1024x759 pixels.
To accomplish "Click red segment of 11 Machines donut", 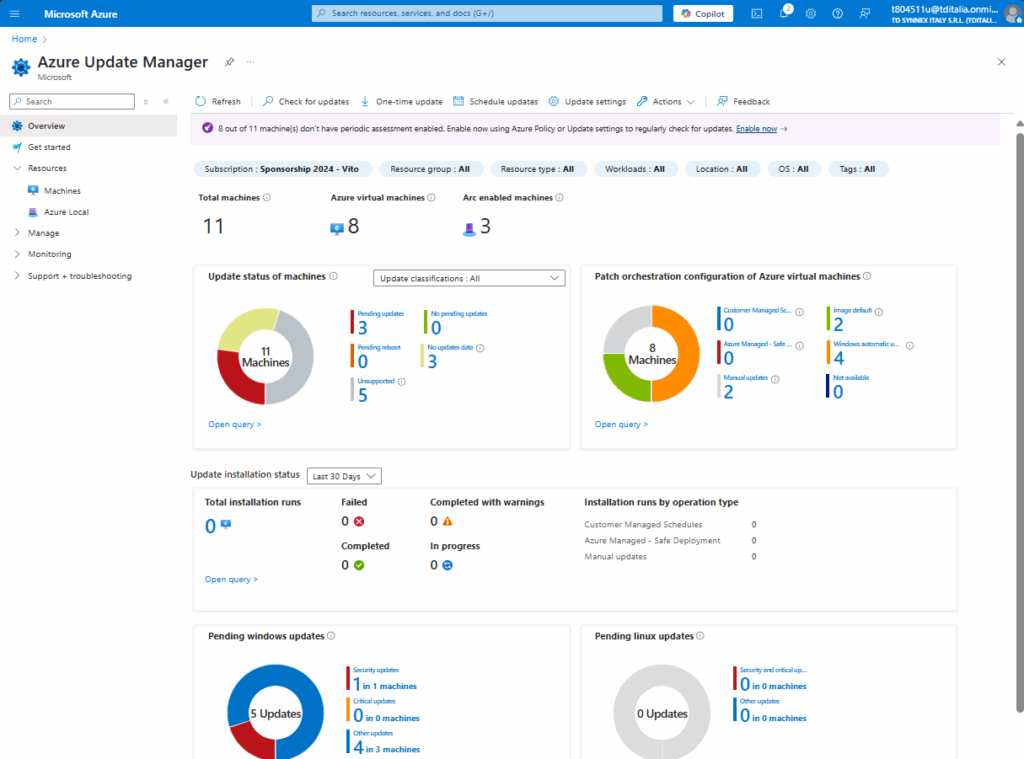I will [236, 380].
